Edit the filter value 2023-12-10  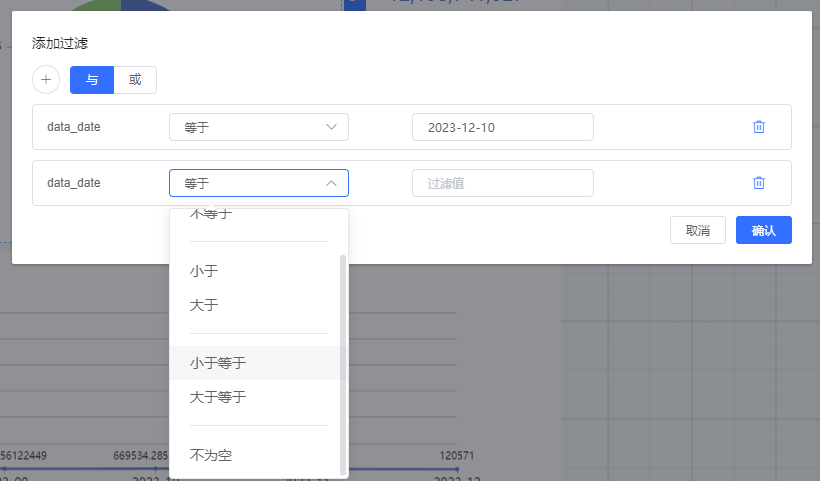(x=503, y=127)
